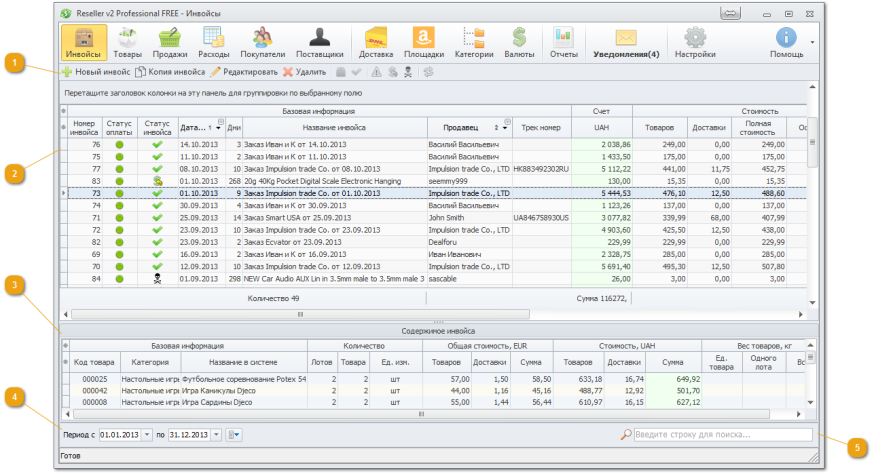Open the Товары (Goods) section
The height and width of the screenshot is (474, 874).
click(127, 42)
